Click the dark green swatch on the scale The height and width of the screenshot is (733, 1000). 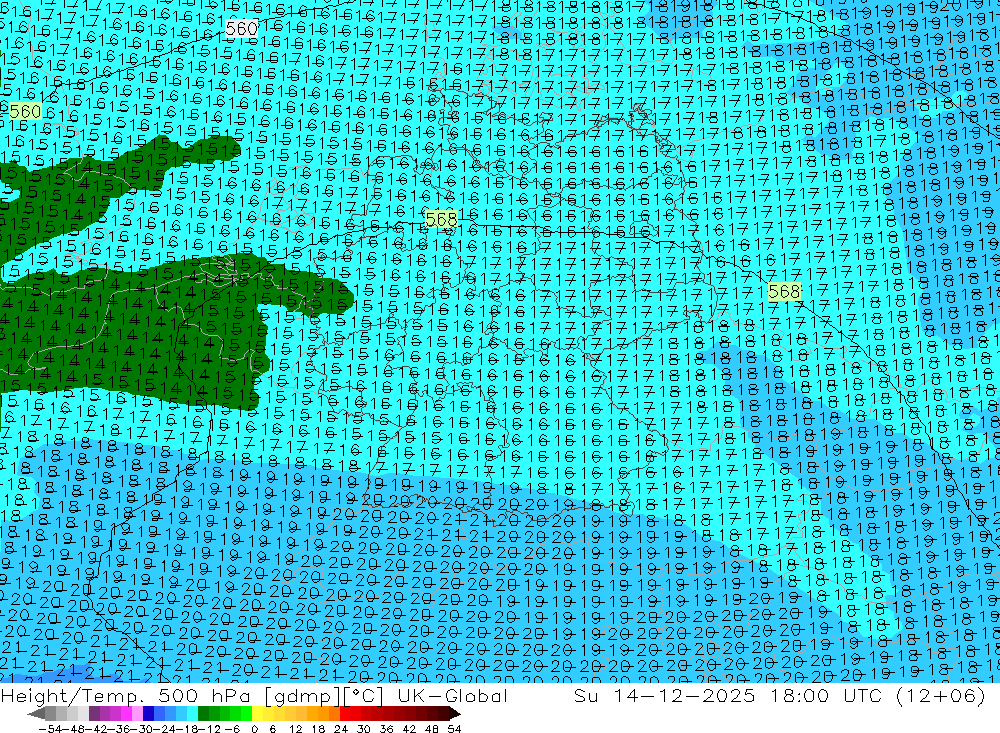pyautogui.click(x=203, y=713)
